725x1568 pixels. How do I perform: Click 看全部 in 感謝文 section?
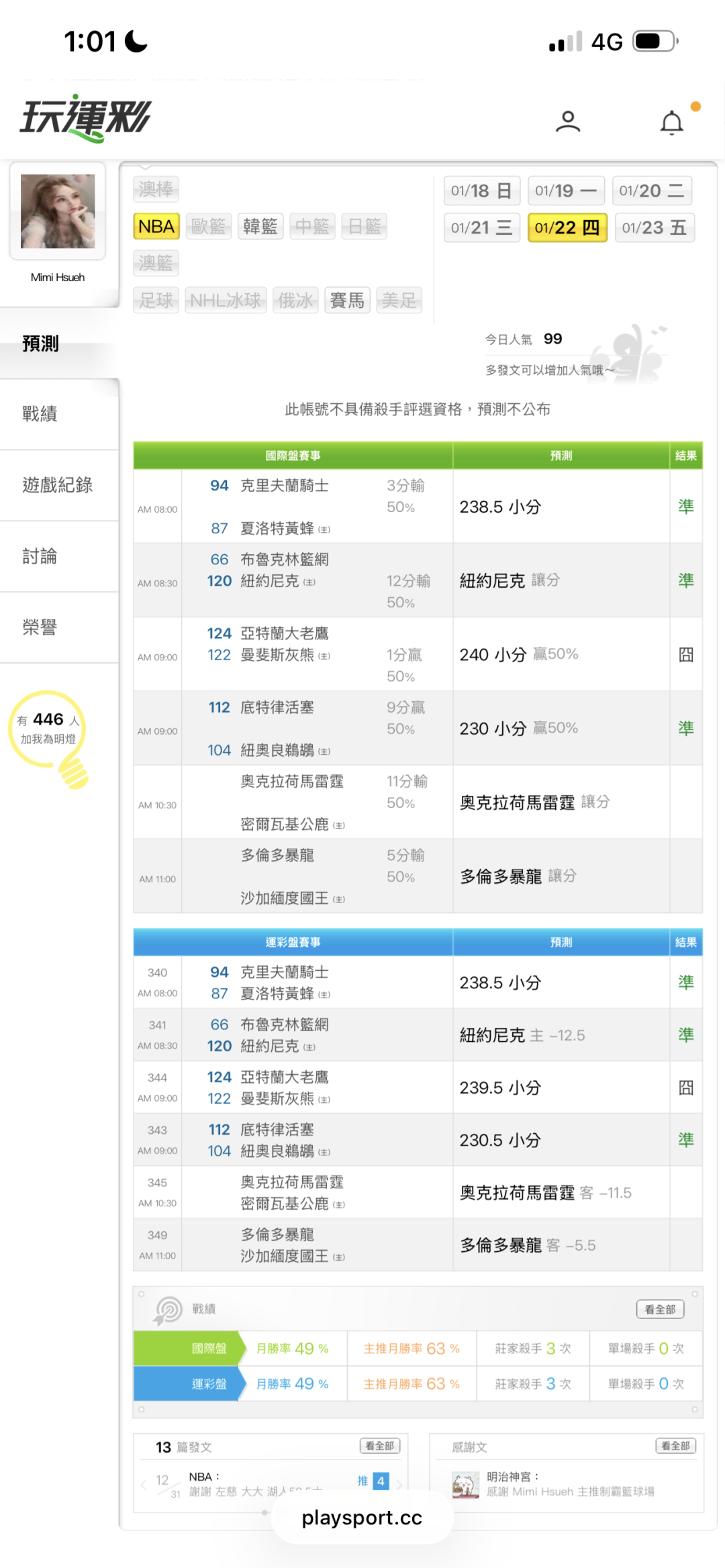[x=675, y=1446]
